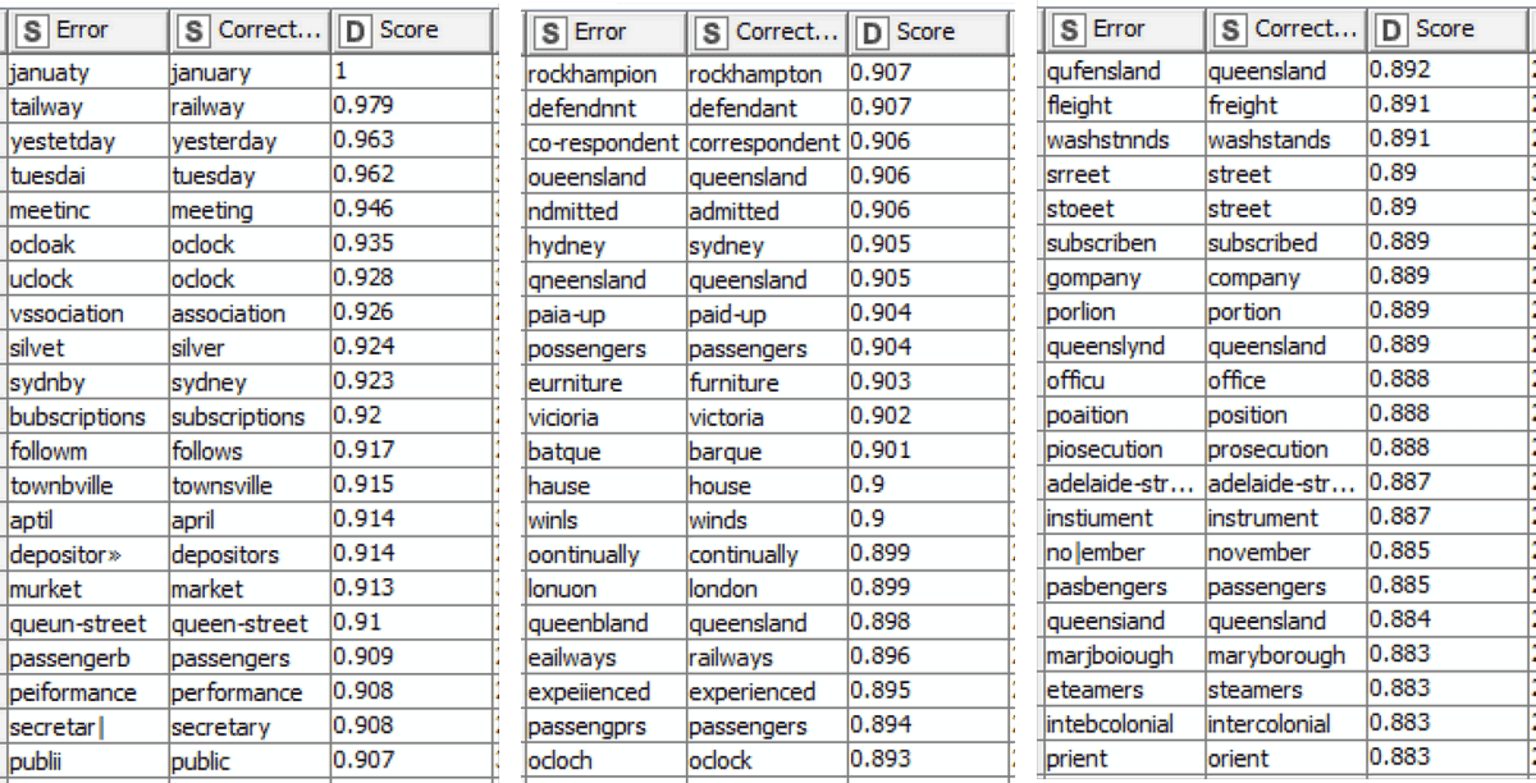Image resolution: width=1536 pixels, height=783 pixels.
Task: Click the 'depositor»' error entry
Action: tap(87, 554)
